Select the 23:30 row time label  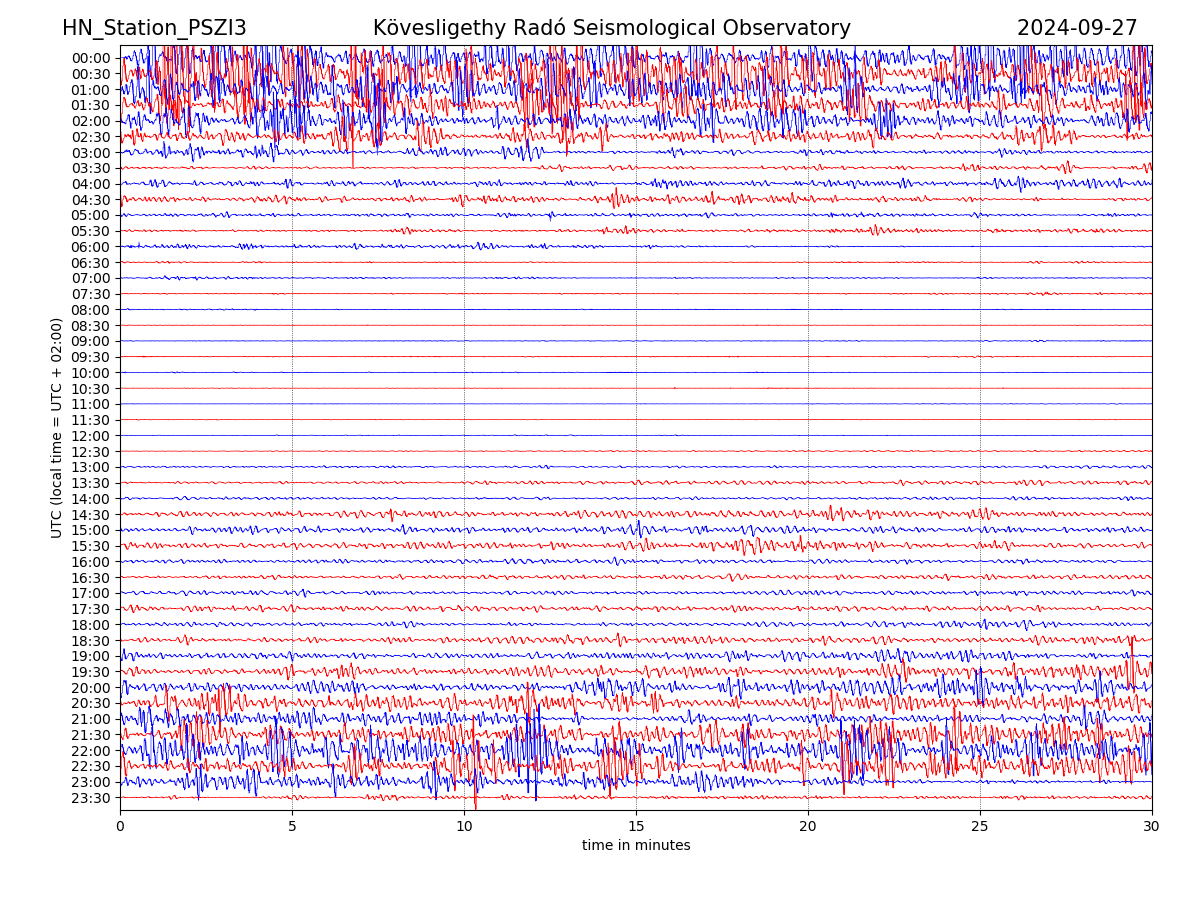tap(91, 798)
